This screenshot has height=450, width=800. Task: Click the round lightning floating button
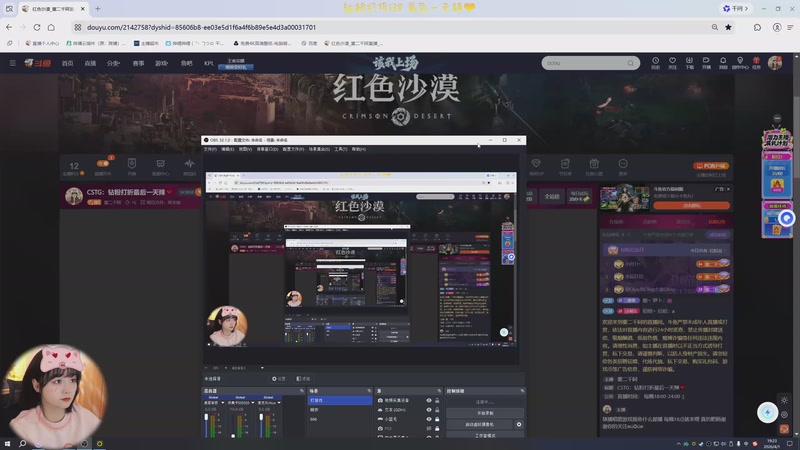click(767, 412)
